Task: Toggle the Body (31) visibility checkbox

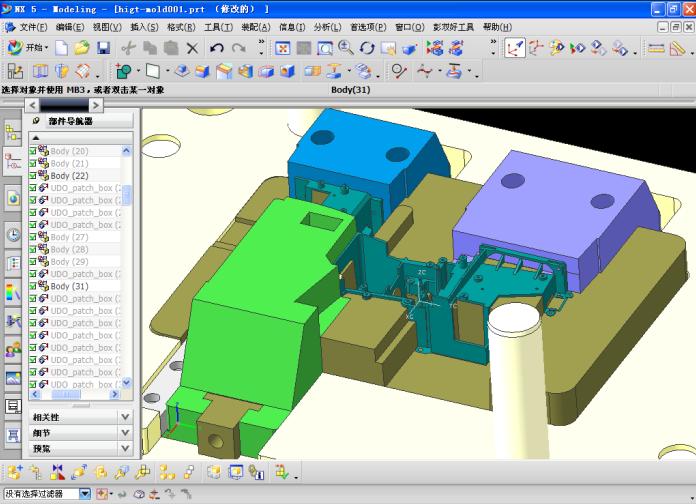Action: click(x=33, y=286)
